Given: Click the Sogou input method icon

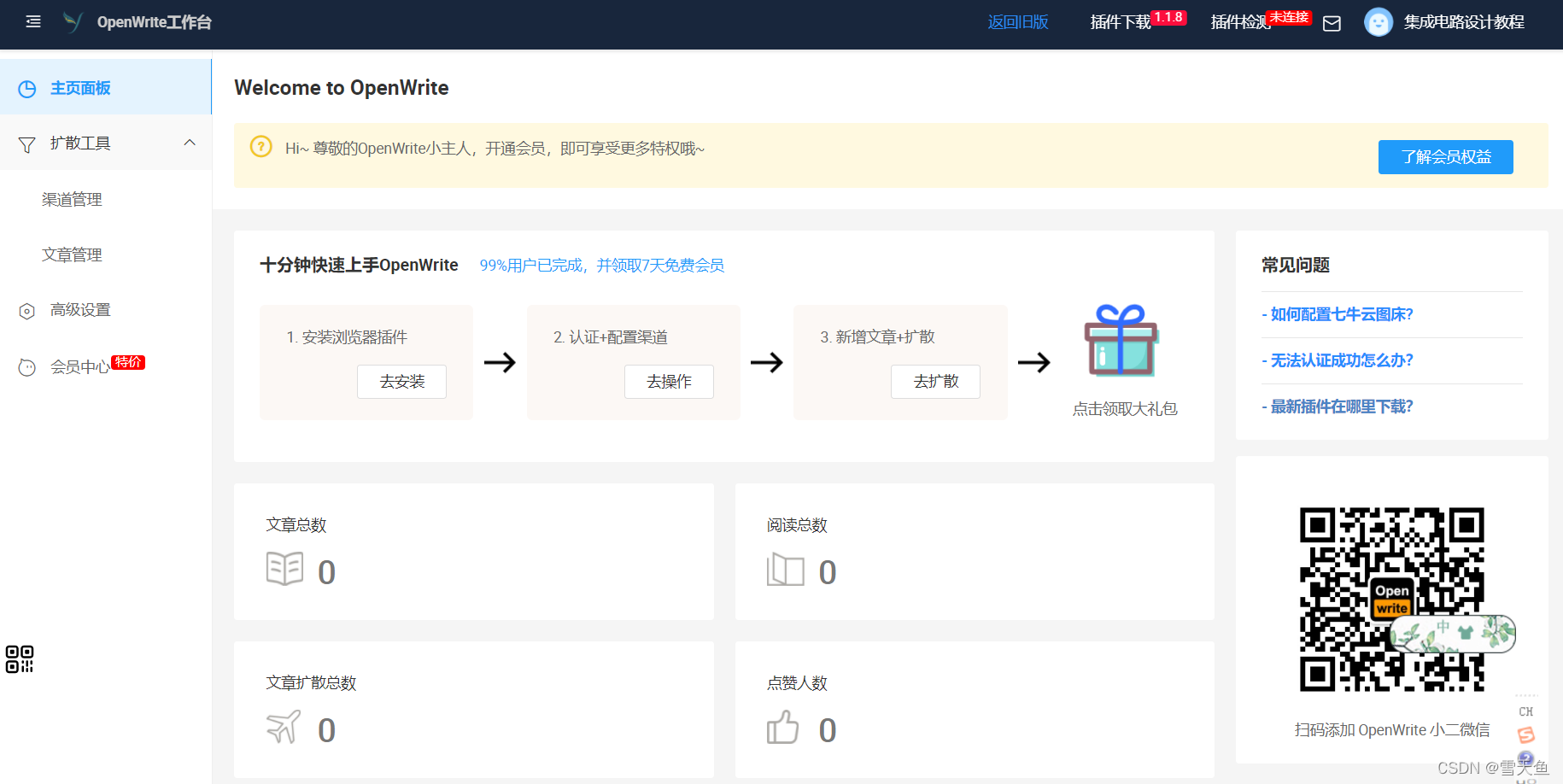Looking at the screenshot, I should (1525, 734).
